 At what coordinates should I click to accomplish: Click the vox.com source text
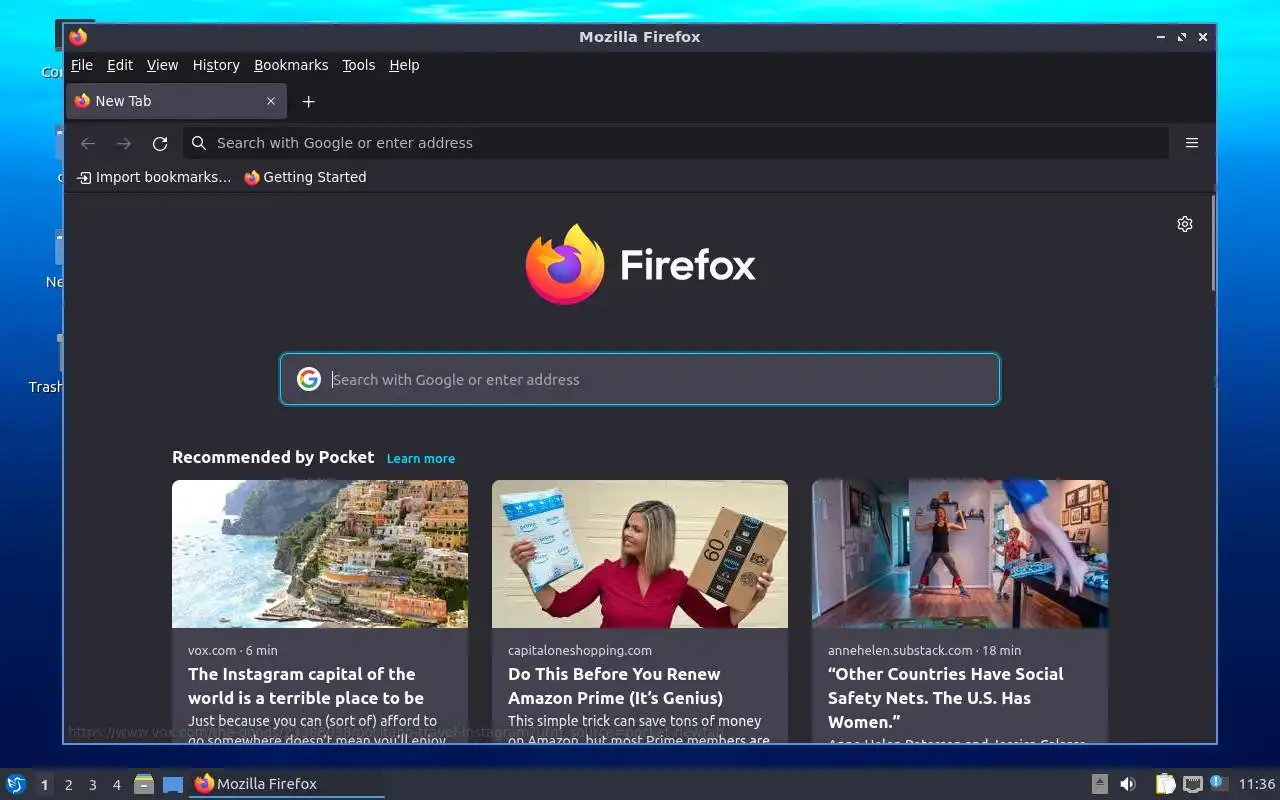pos(212,650)
